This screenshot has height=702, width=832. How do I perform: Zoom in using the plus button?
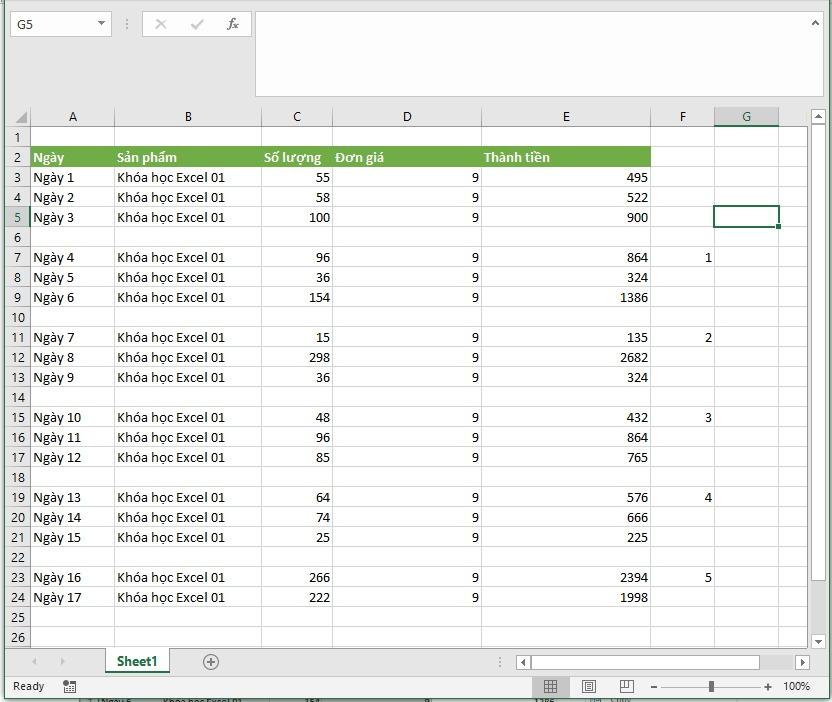pyautogui.click(x=766, y=687)
